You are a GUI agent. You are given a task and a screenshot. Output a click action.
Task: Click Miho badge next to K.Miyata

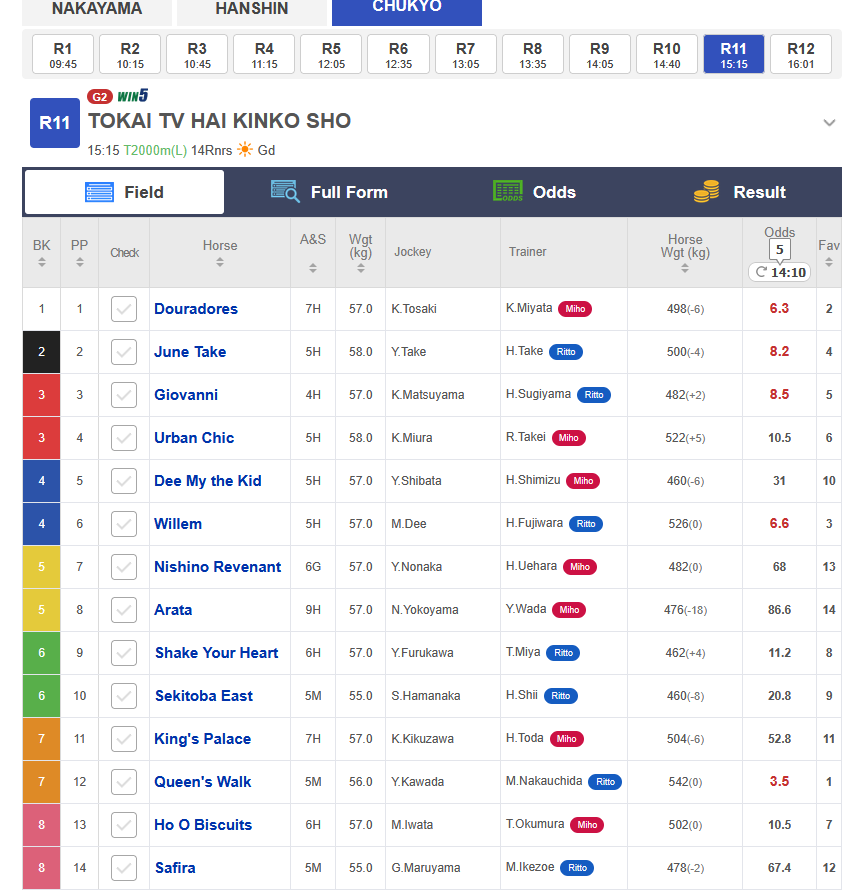575,309
